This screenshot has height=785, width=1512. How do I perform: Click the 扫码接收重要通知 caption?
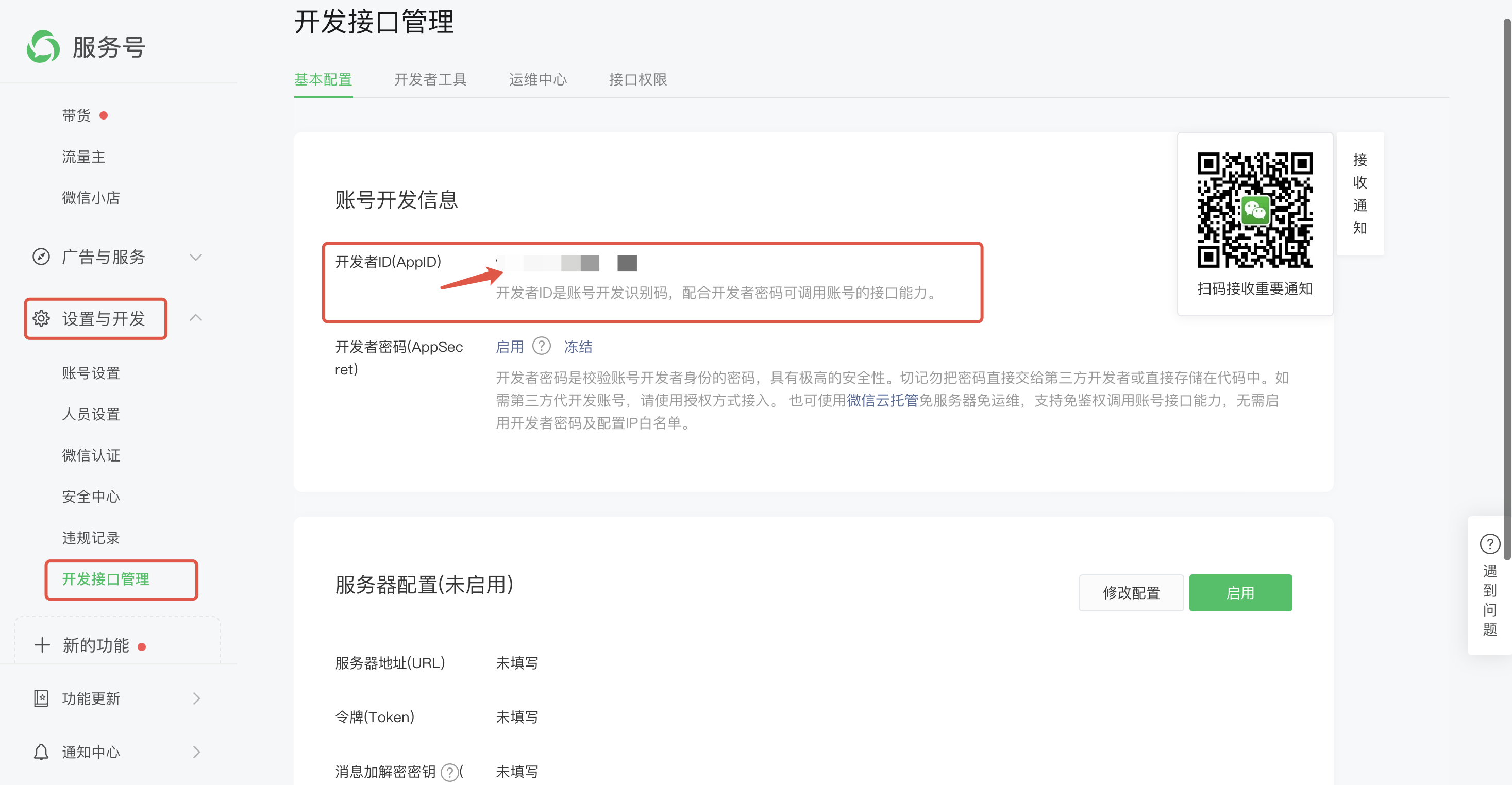pos(1255,288)
